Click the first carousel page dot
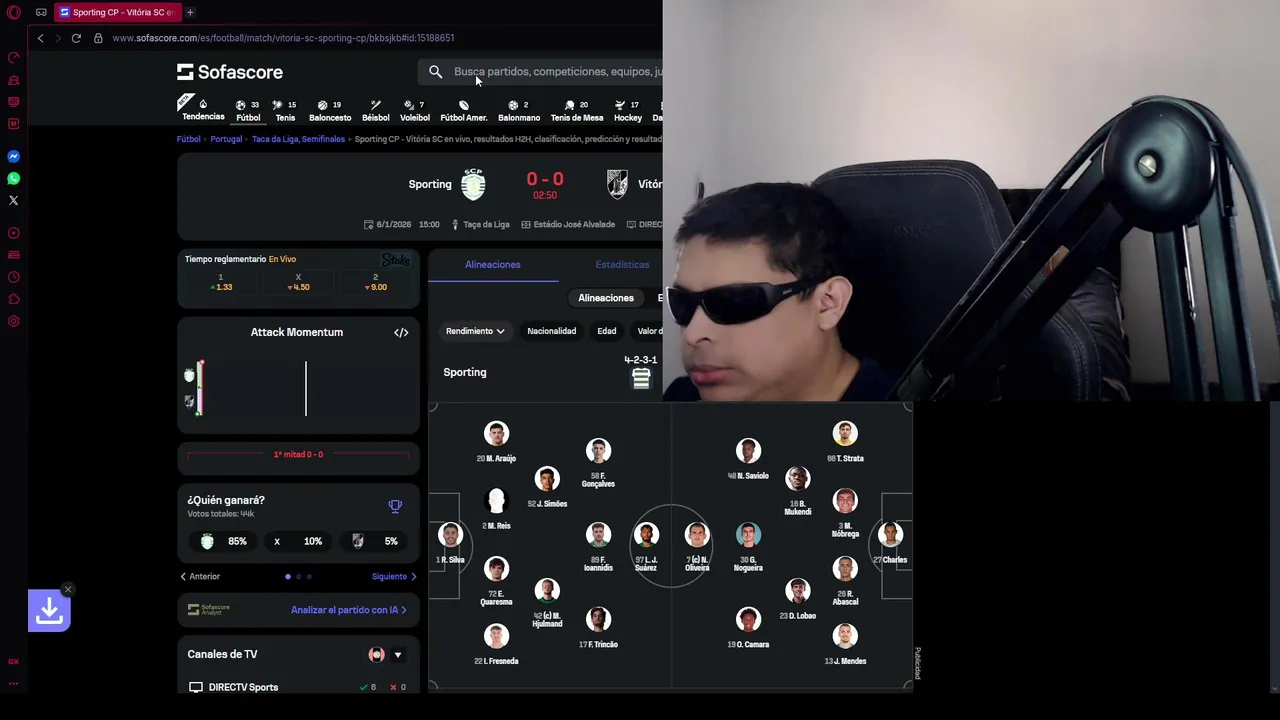 [288, 577]
